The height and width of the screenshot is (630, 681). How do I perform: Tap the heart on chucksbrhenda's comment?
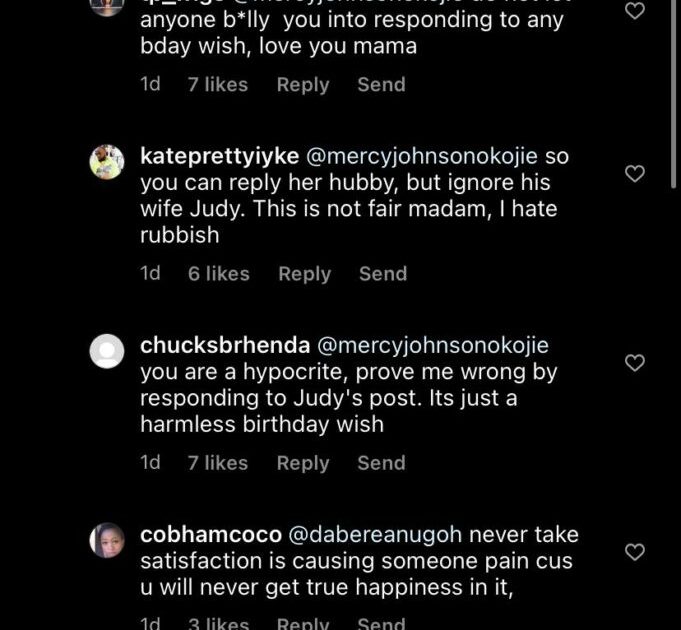tap(634, 363)
